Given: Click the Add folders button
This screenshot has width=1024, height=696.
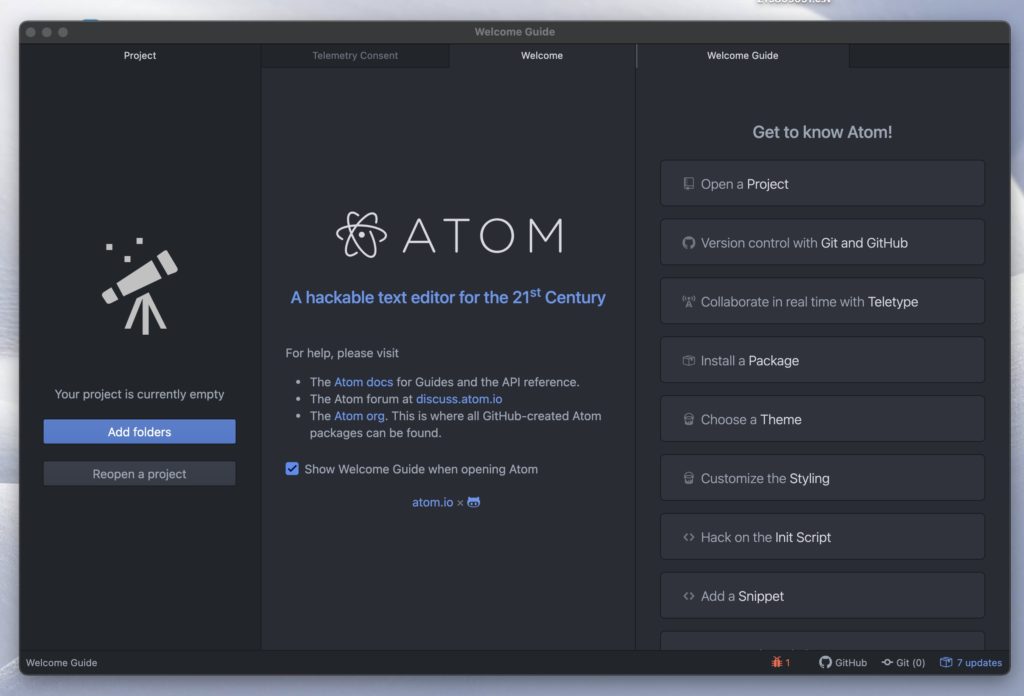Looking at the screenshot, I should [x=140, y=432].
